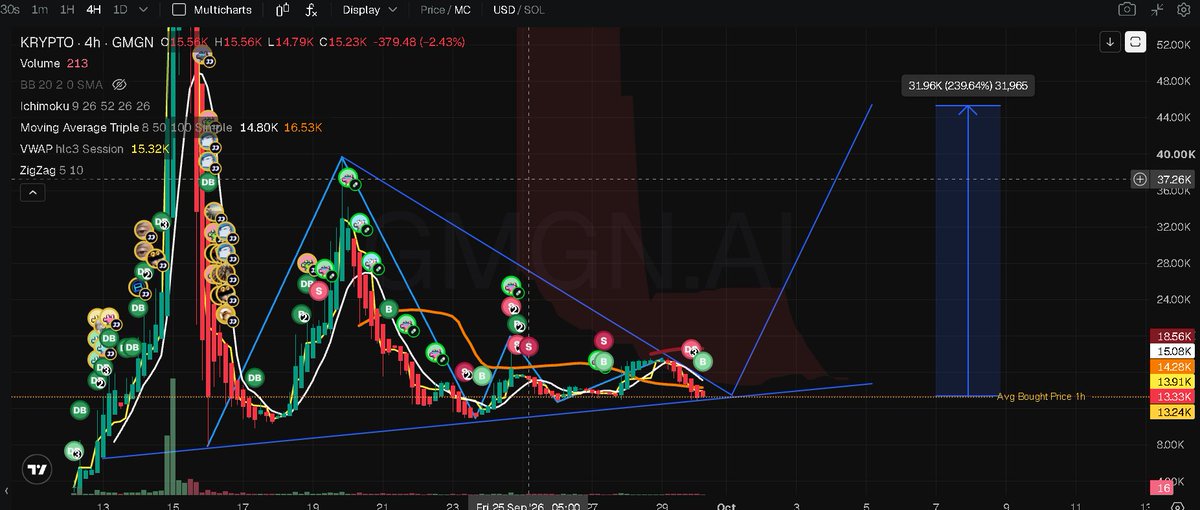1200x510 pixels.
Task: Enable the Multicharts checkbox
Action: coord(179,10)
